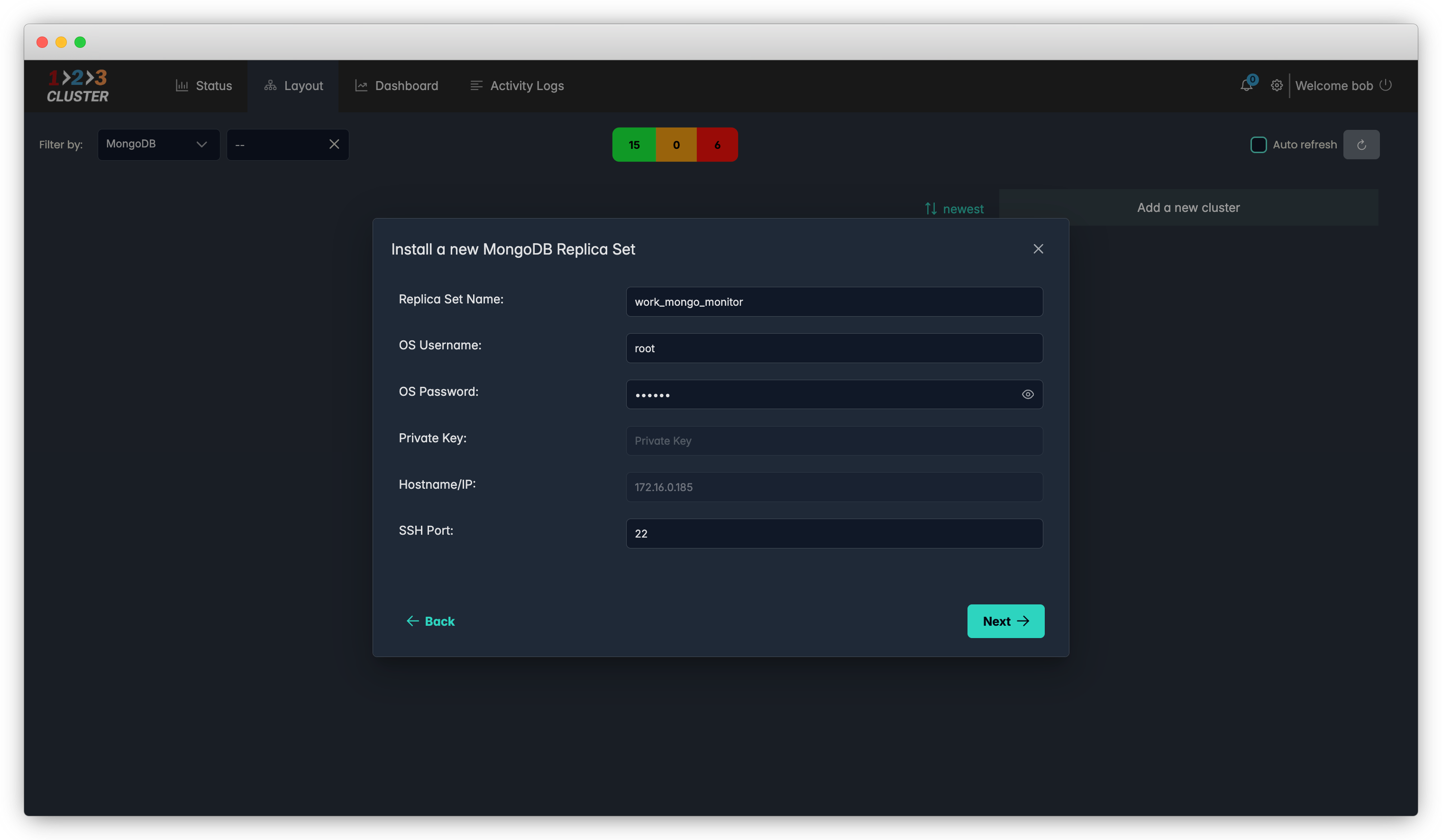
Task: Go back using the Back link
Action: [430, 621]
